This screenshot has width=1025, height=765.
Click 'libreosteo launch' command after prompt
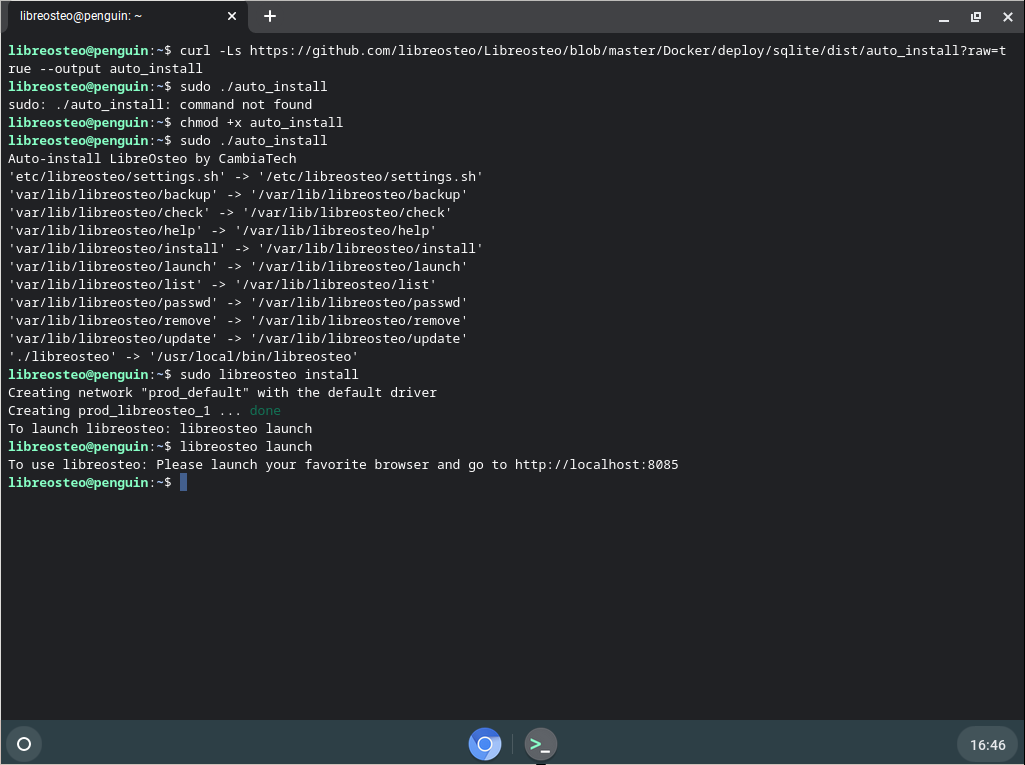tap(246, 447)
